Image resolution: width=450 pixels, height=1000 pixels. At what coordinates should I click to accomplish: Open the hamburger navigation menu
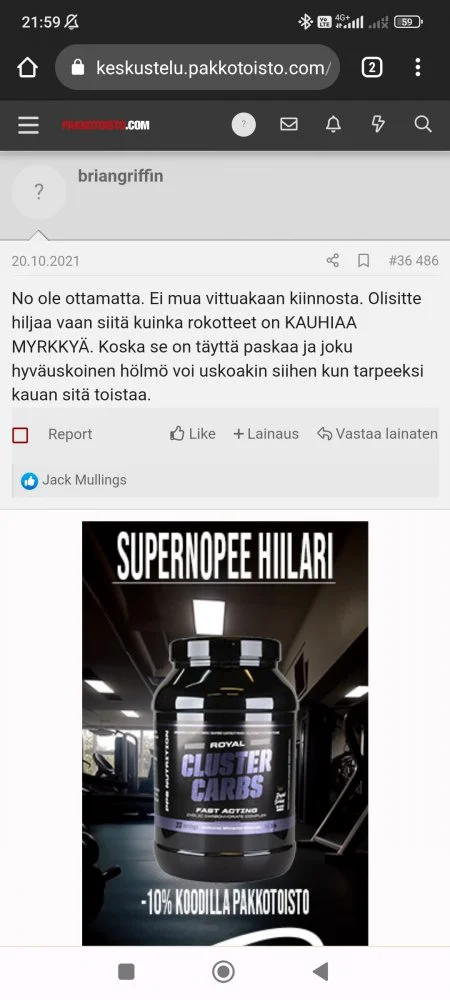tap(28, 125)
